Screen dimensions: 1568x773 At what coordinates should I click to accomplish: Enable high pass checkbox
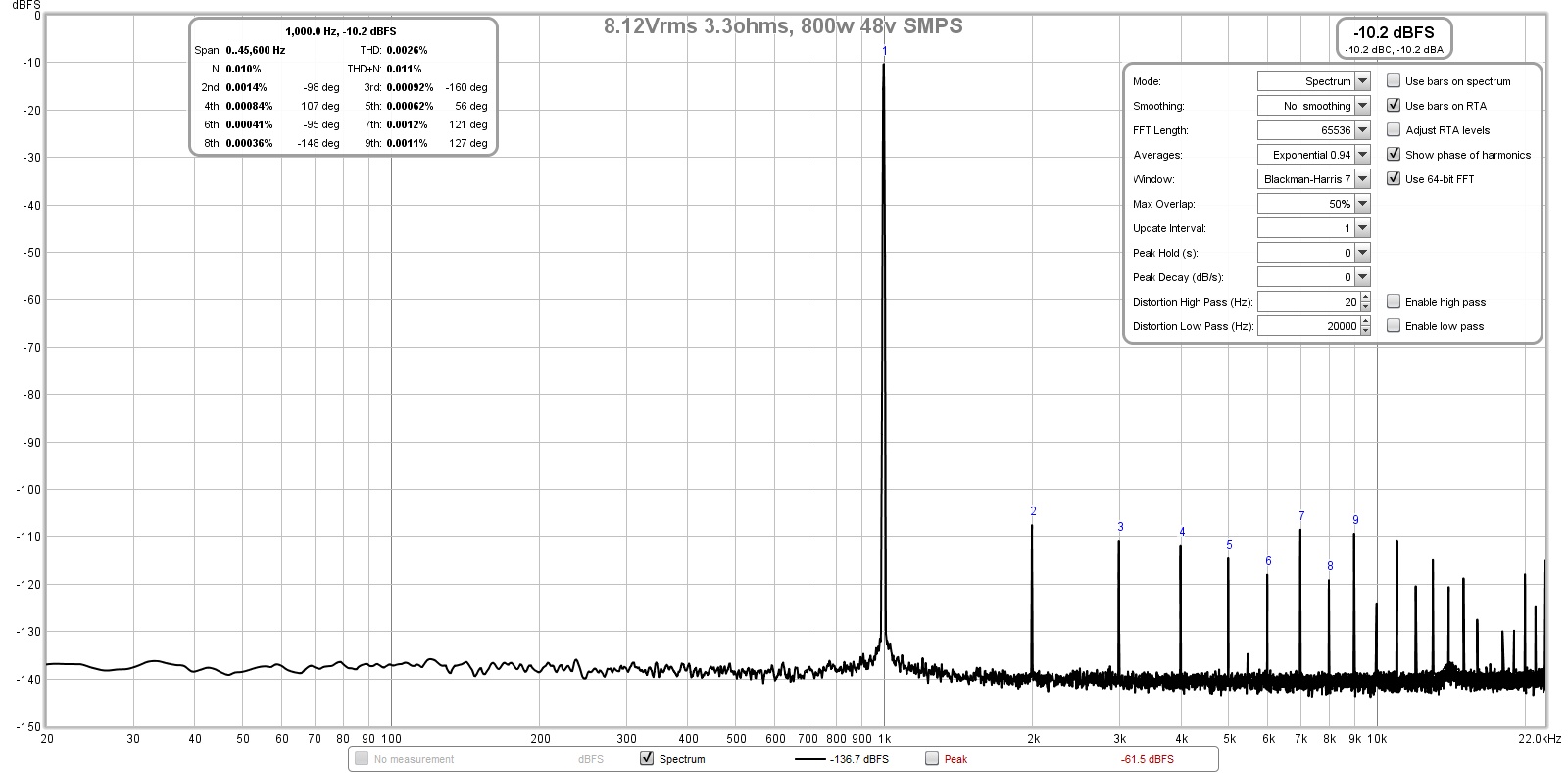1394,302
